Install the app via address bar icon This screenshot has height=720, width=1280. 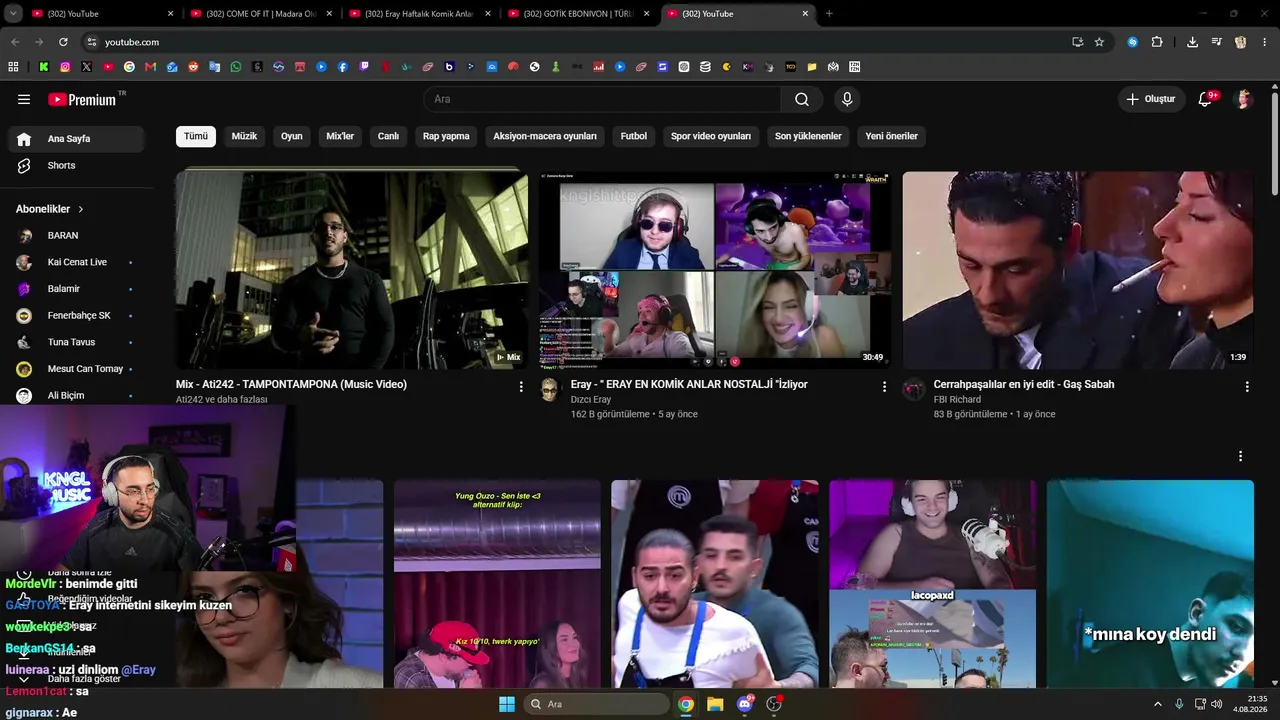point(1077,42)
